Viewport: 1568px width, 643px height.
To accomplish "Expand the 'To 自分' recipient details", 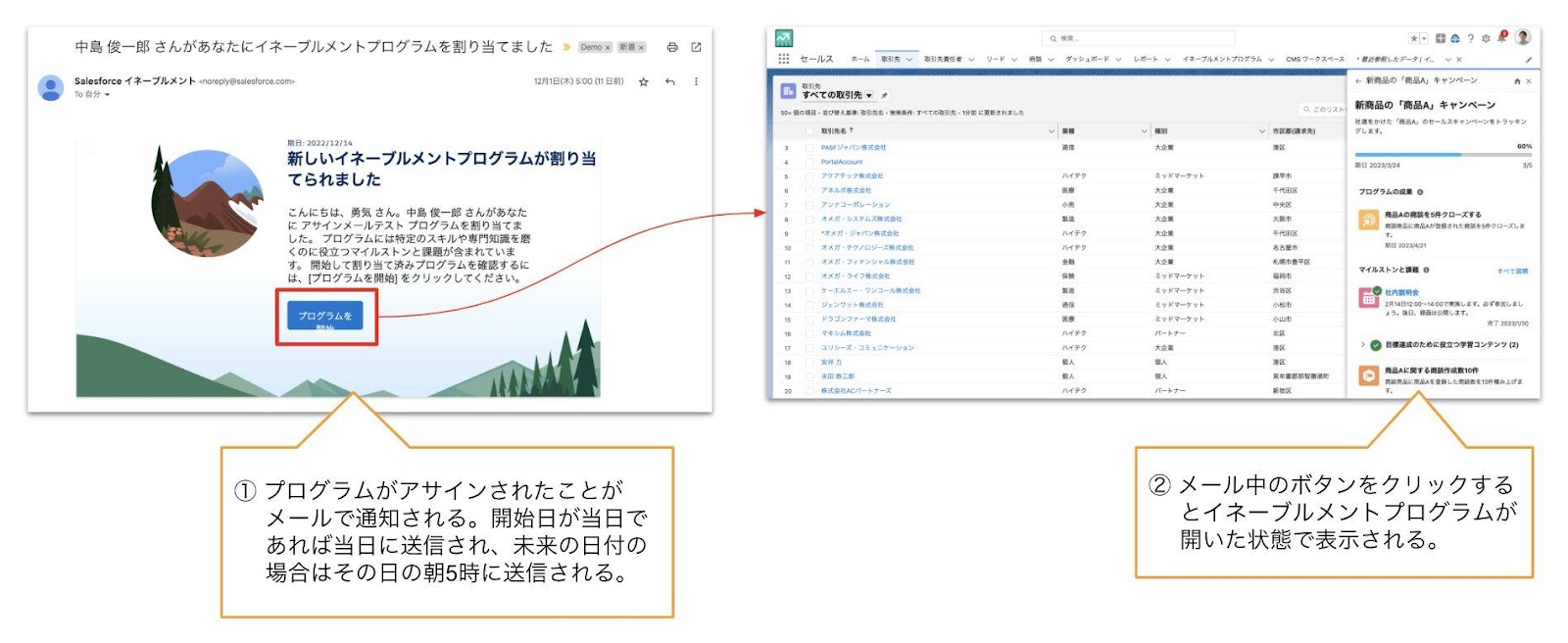I will [108, 95].
